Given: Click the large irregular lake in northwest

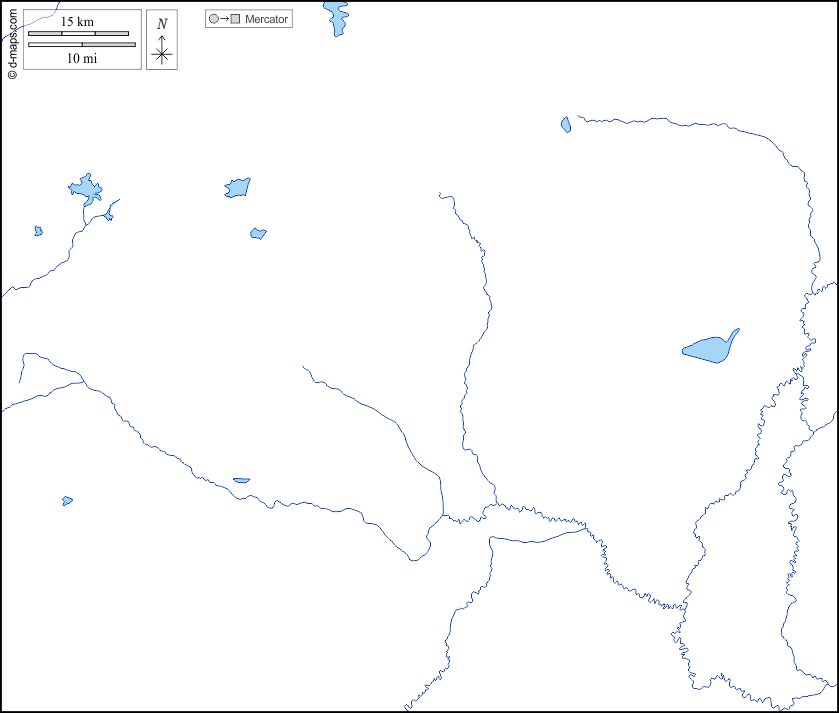Looking at the screenshot, I should 85,189.
